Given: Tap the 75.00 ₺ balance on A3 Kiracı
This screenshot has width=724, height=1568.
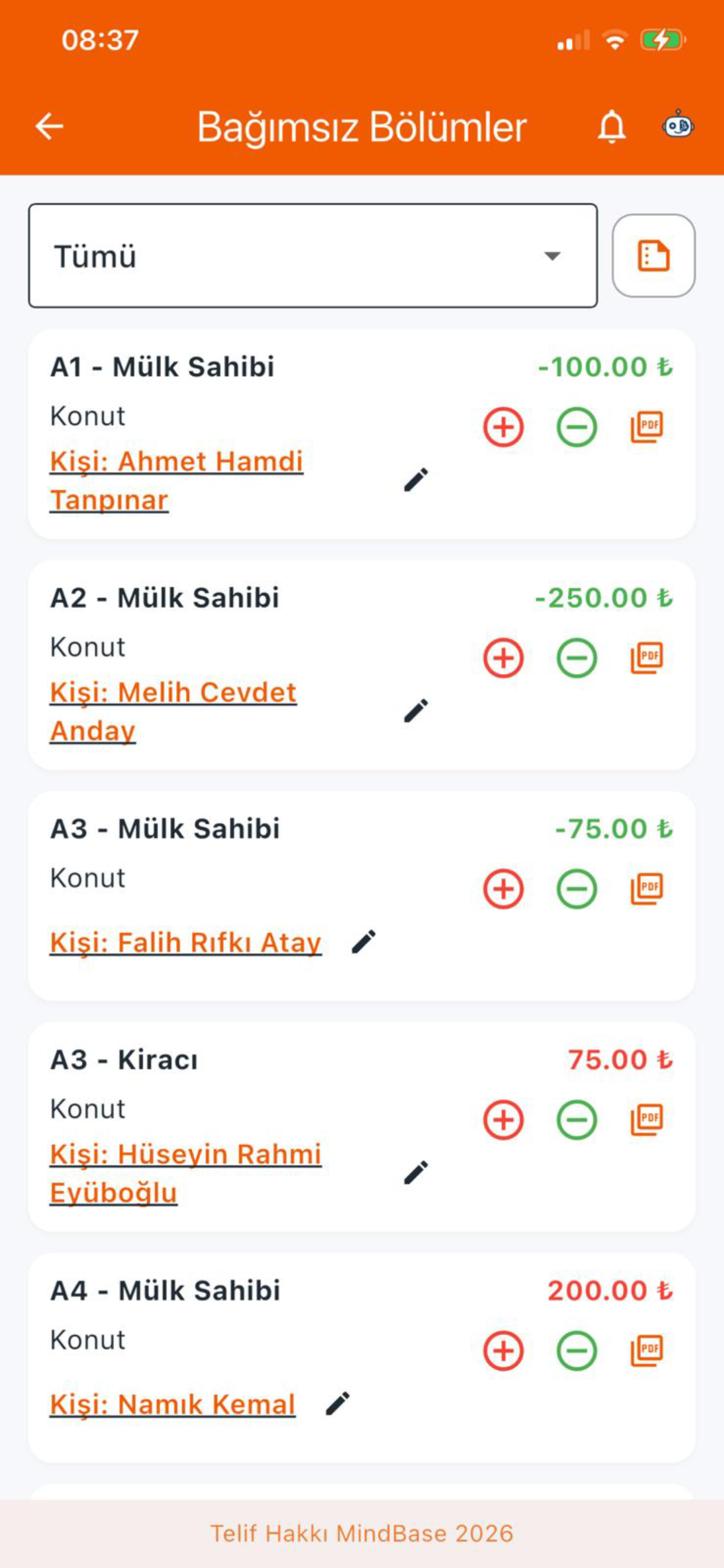Looking at the screenshot, I should 620,1060.
